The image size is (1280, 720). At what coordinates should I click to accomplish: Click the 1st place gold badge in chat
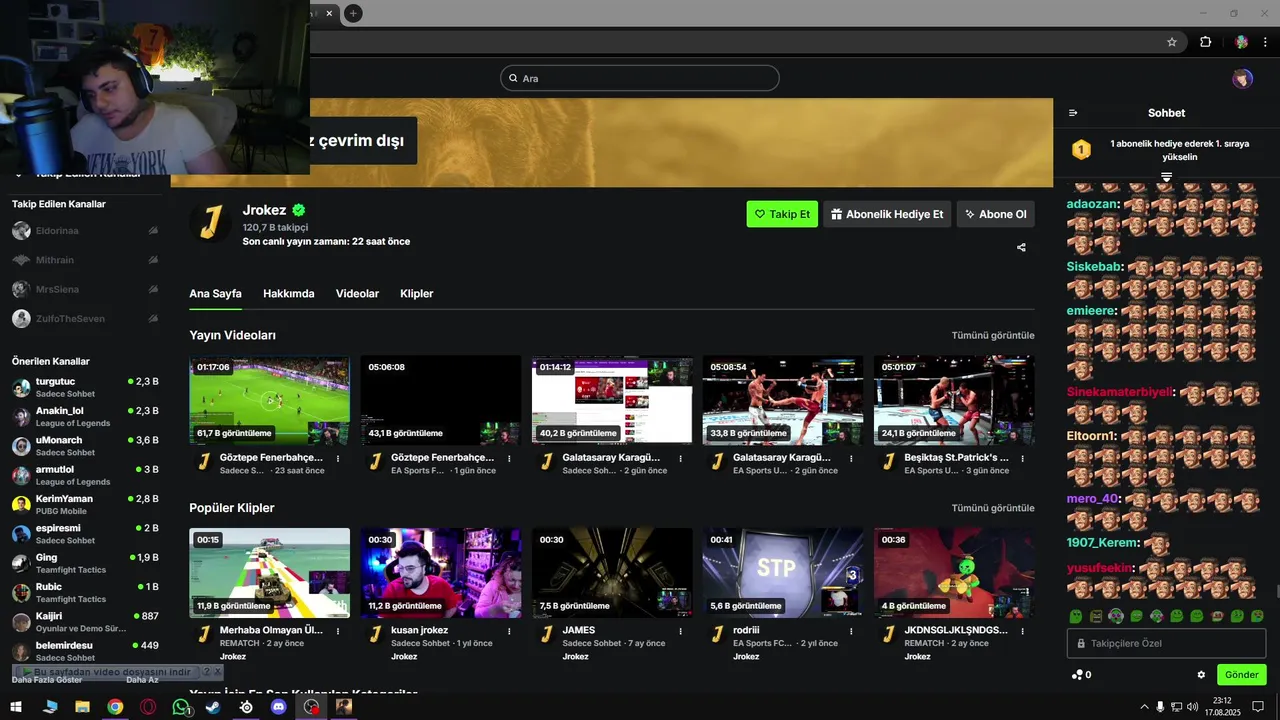pos(1081,150)
